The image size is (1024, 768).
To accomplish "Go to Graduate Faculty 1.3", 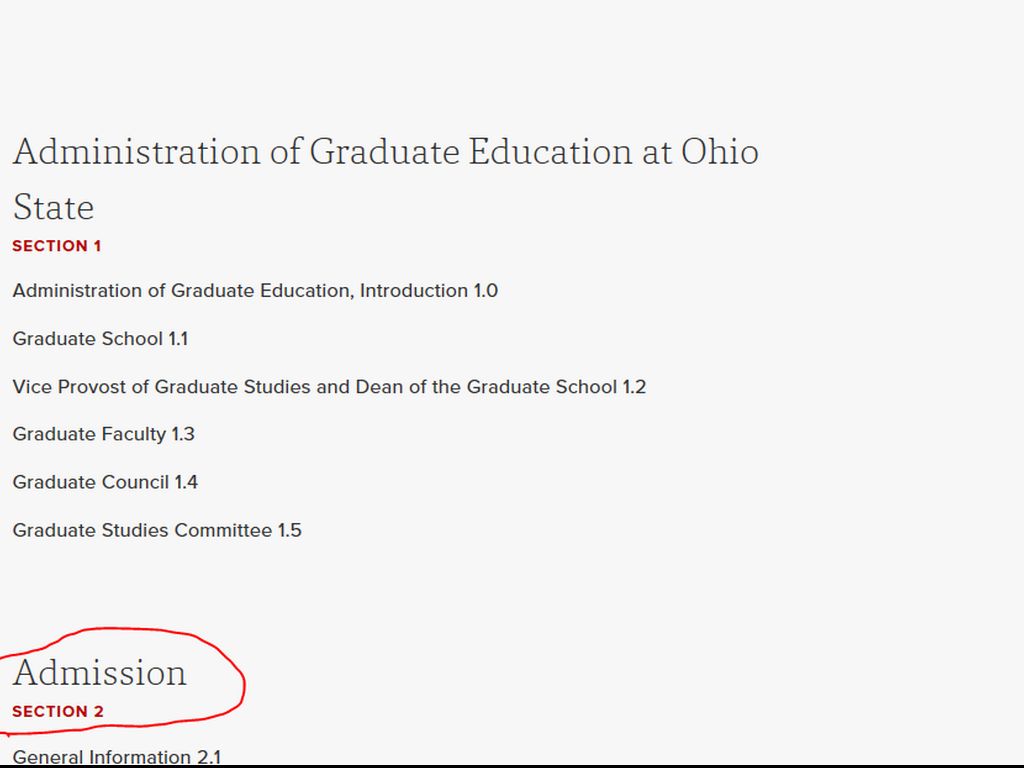I will pos(103,434).
